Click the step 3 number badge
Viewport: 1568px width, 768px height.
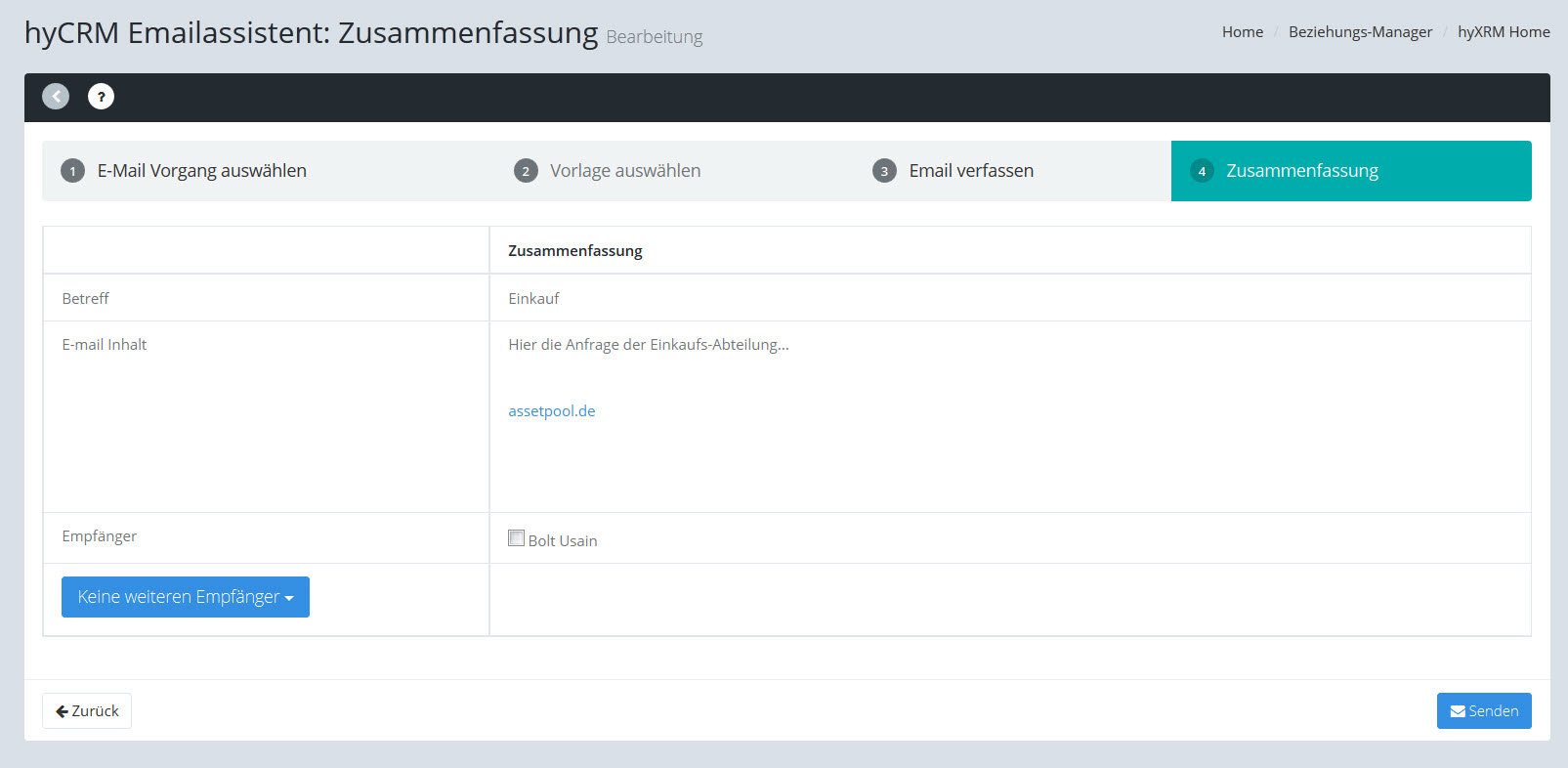click(x=884, y=171)
